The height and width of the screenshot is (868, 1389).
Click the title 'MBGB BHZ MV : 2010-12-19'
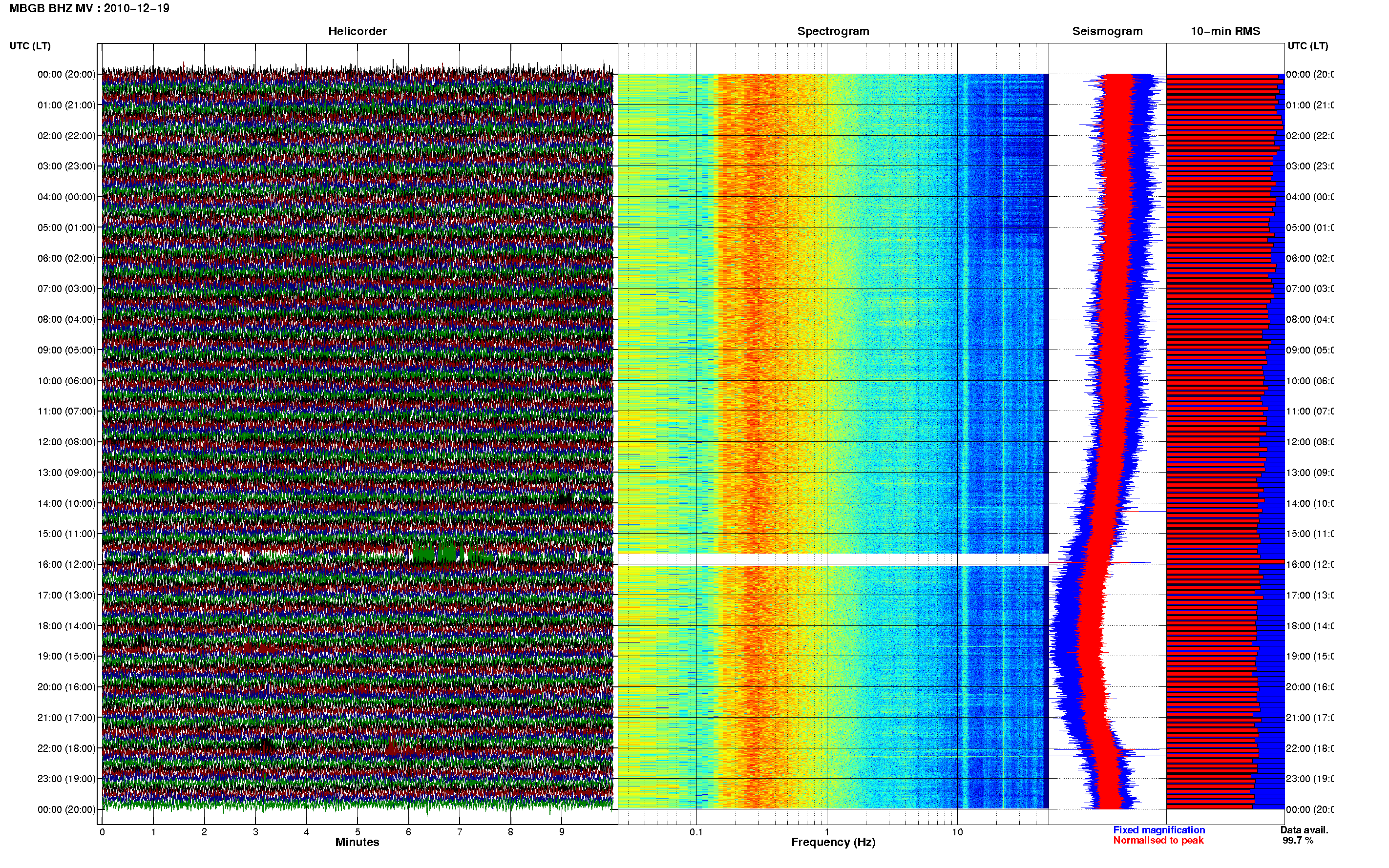89,8
